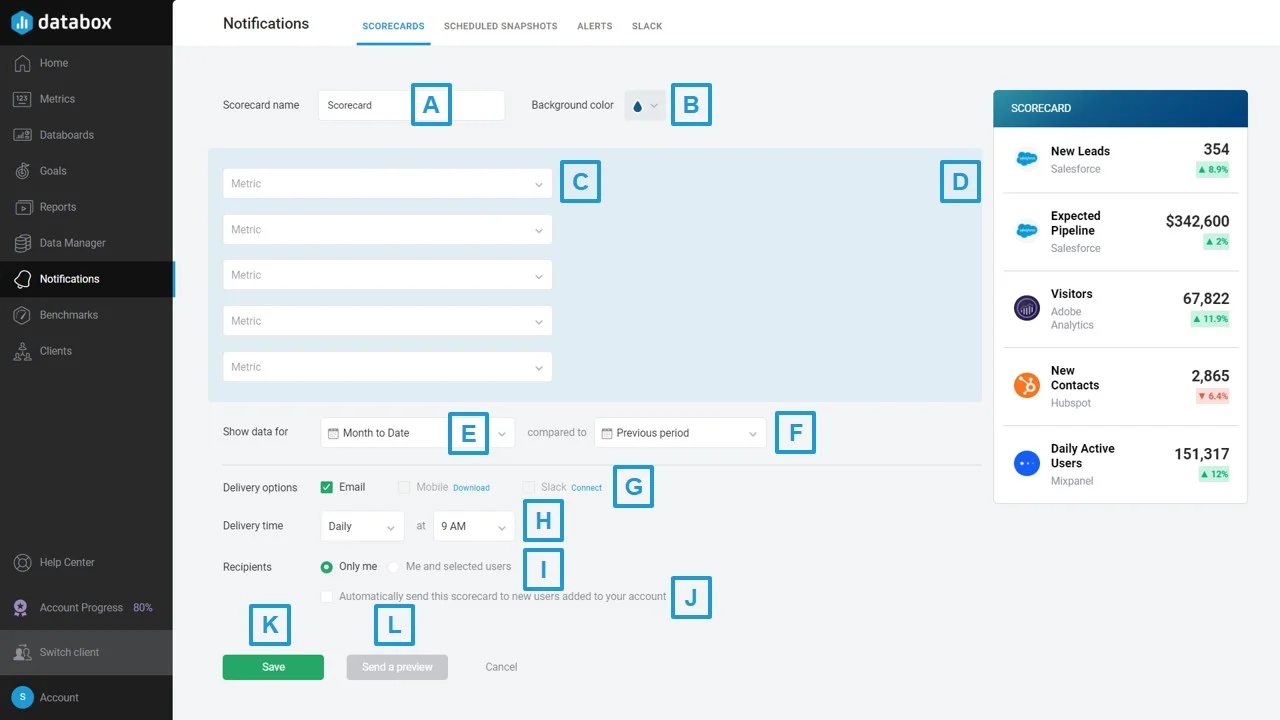Select the 'Me and selected users' radio
This screenshot has width=1280, height=720.
(394, 567)
